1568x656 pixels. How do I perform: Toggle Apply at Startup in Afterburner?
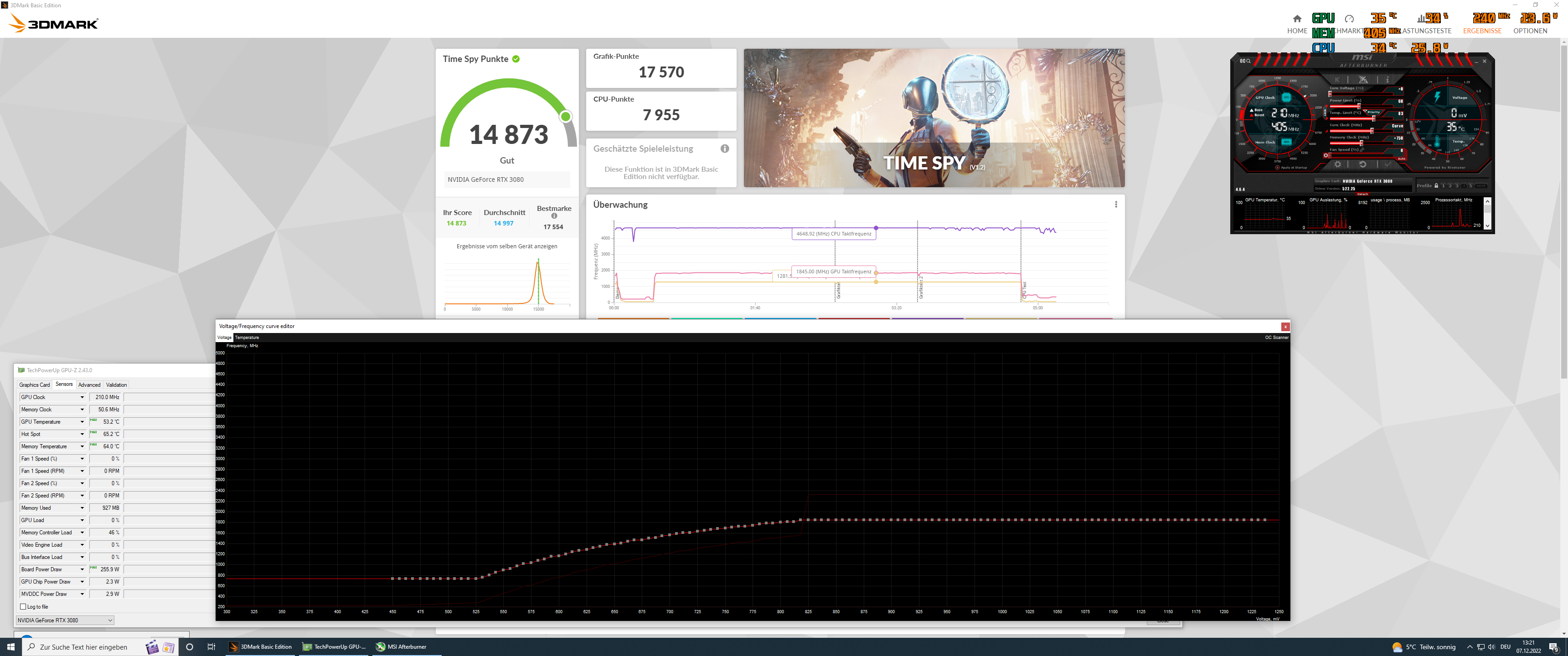[x=1278, y=167]
